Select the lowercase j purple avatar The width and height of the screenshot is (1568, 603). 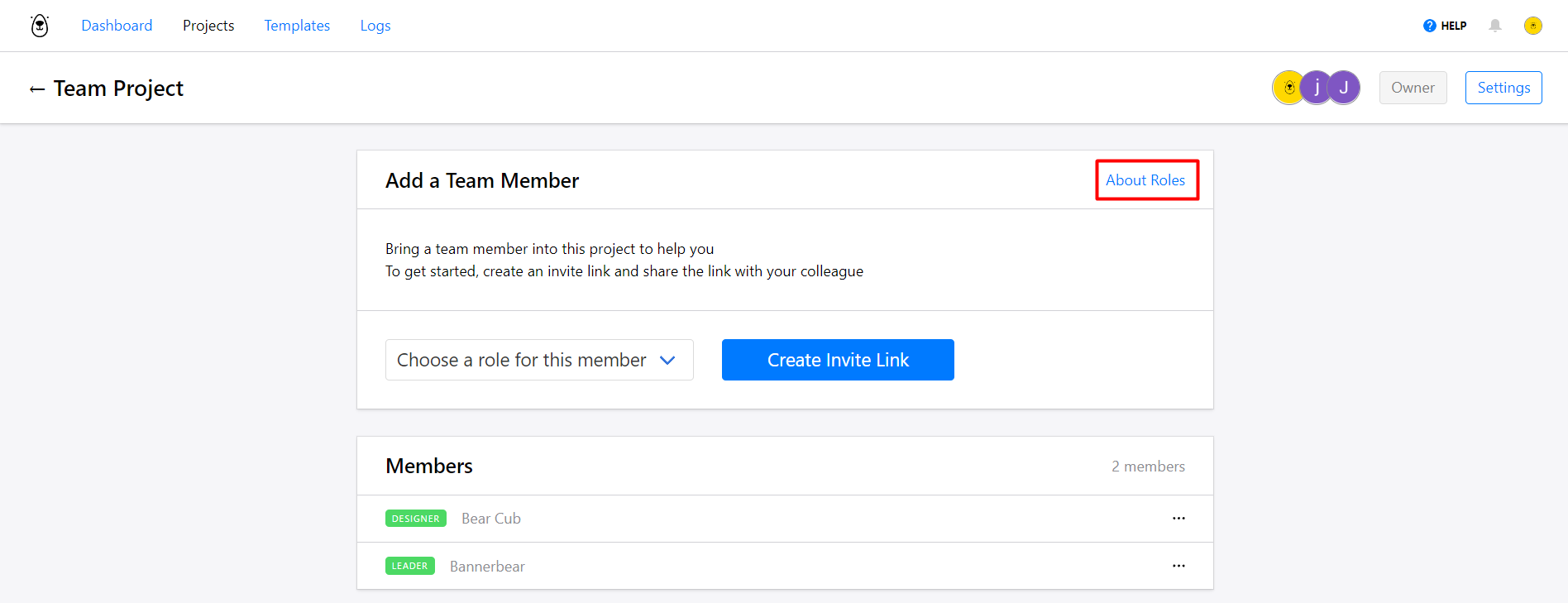(x=1316, y=88)
